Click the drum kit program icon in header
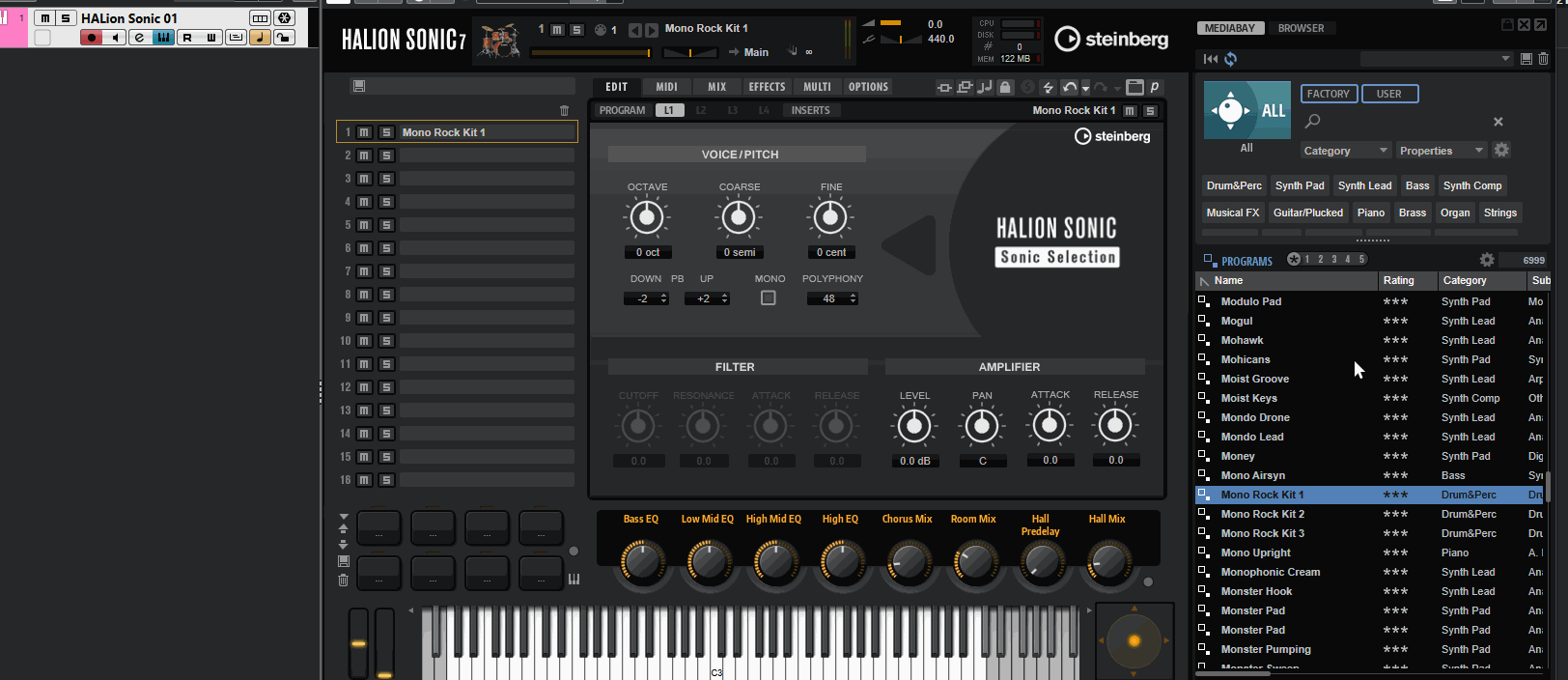This screenshot has height=680, width=1568. click(x=499, y=41)
